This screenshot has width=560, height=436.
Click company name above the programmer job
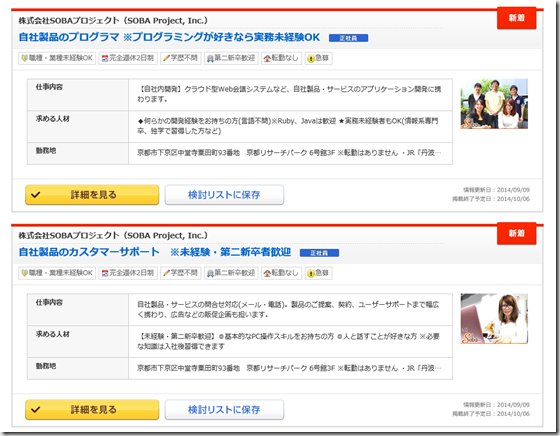(x=113, y=21)
